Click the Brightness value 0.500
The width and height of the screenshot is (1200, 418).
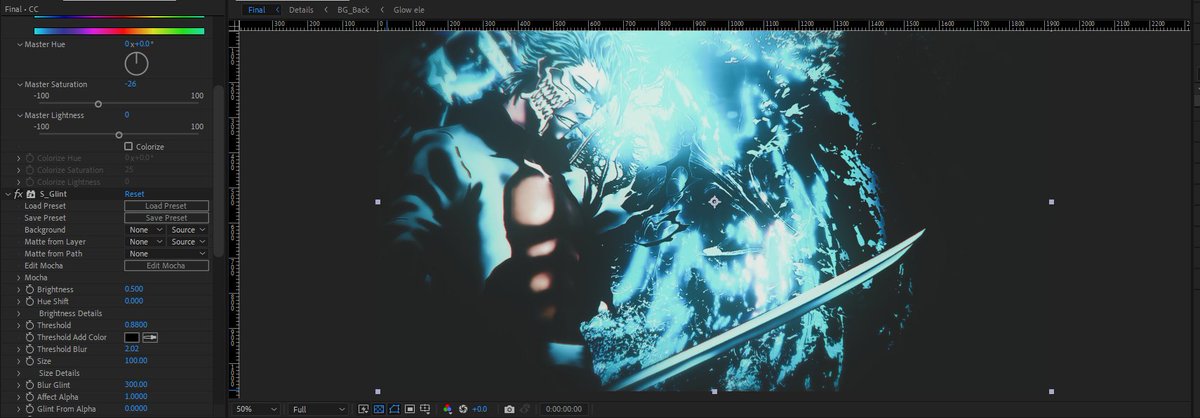(134, 289)
